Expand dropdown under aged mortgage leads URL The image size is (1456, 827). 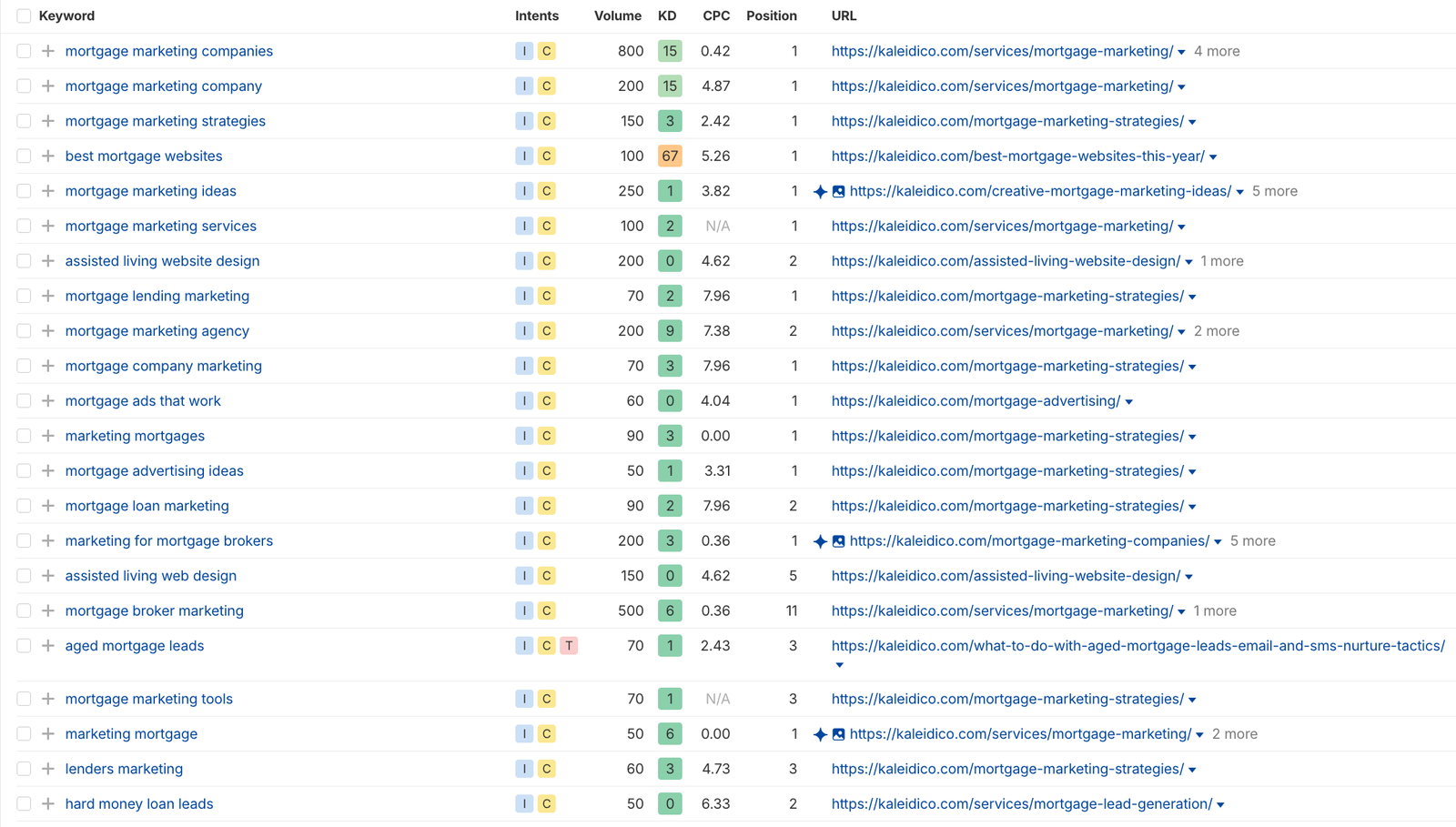point(839,665)
